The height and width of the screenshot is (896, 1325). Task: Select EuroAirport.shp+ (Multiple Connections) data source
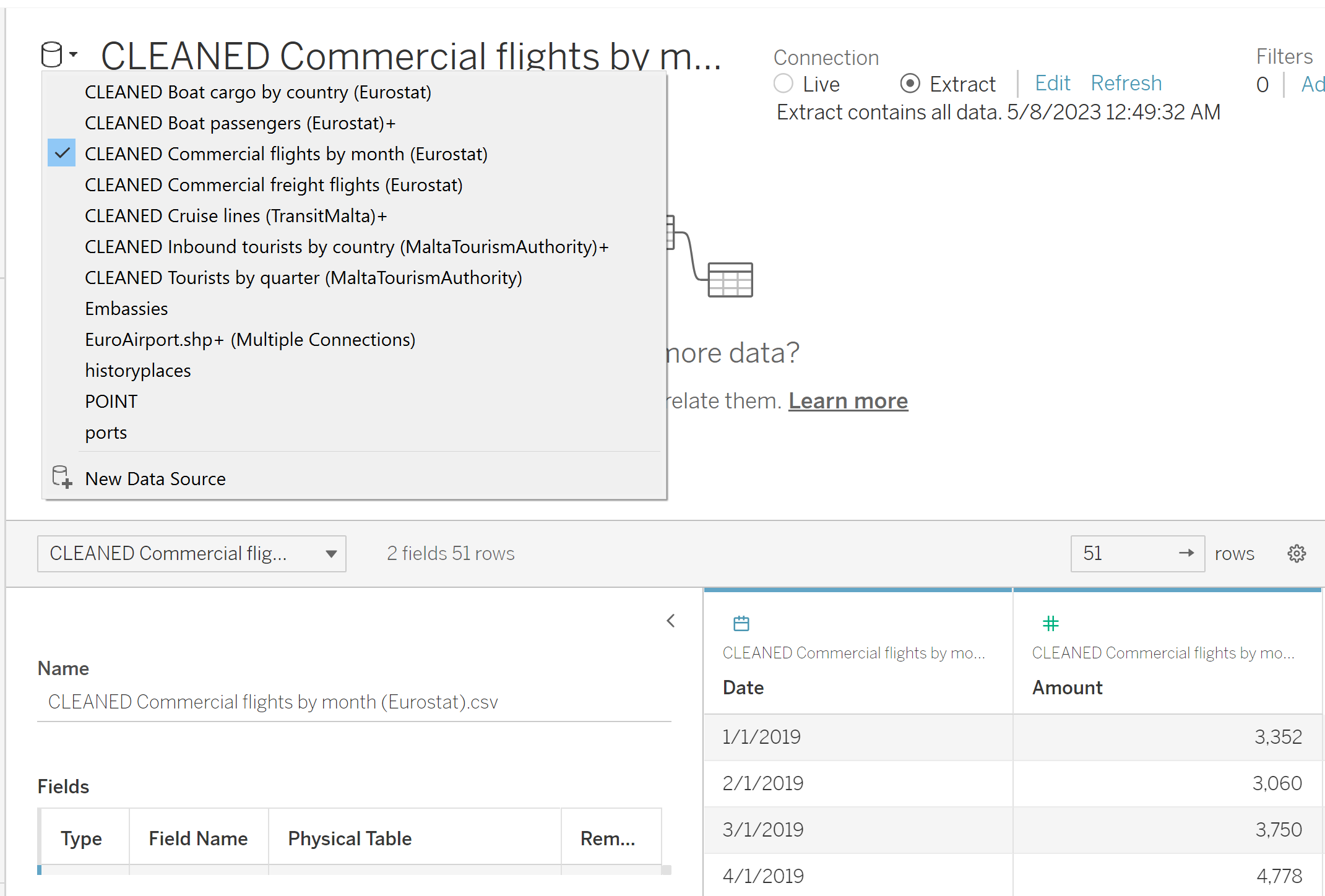pos(250,339)
